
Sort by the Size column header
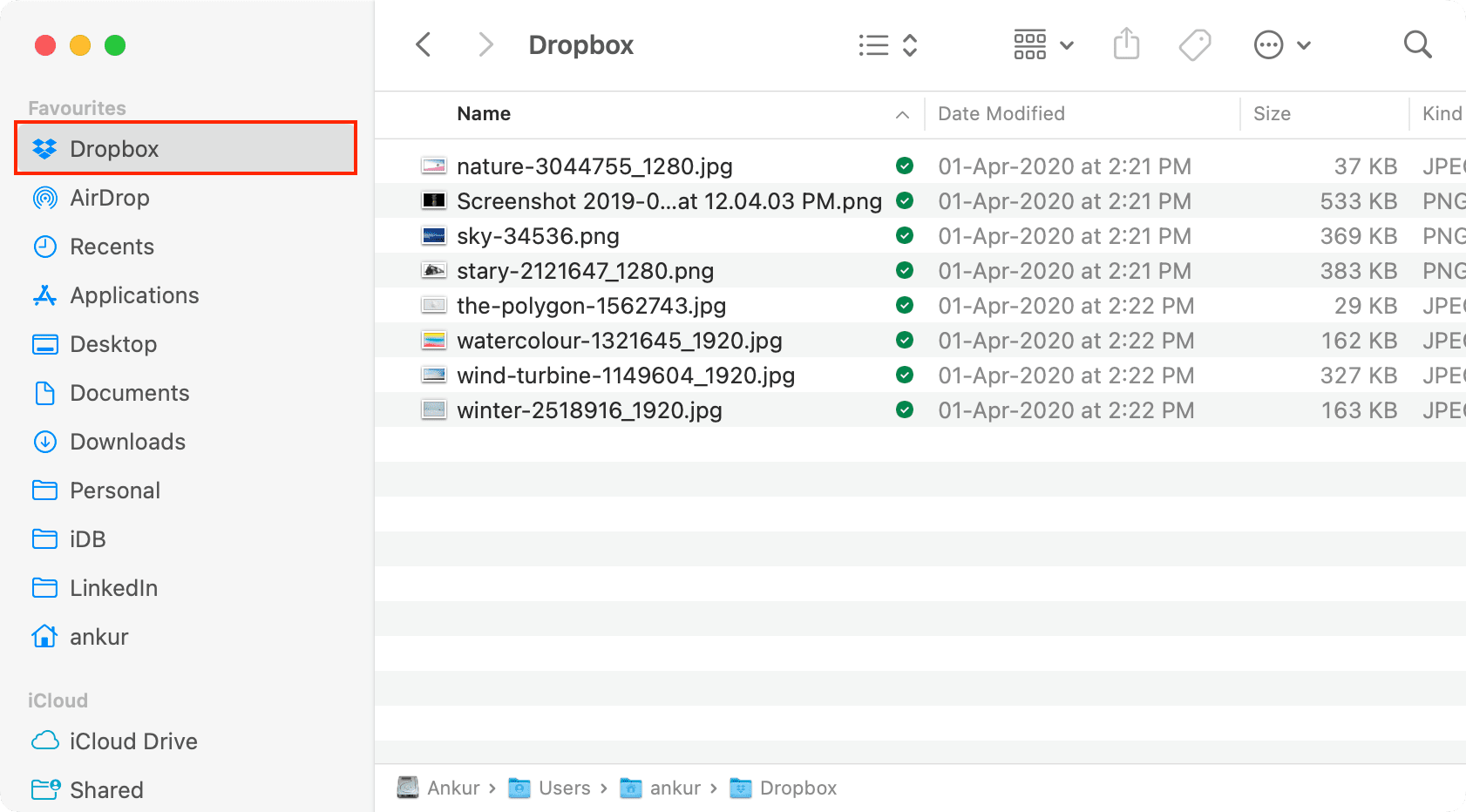coord(1272,114)
